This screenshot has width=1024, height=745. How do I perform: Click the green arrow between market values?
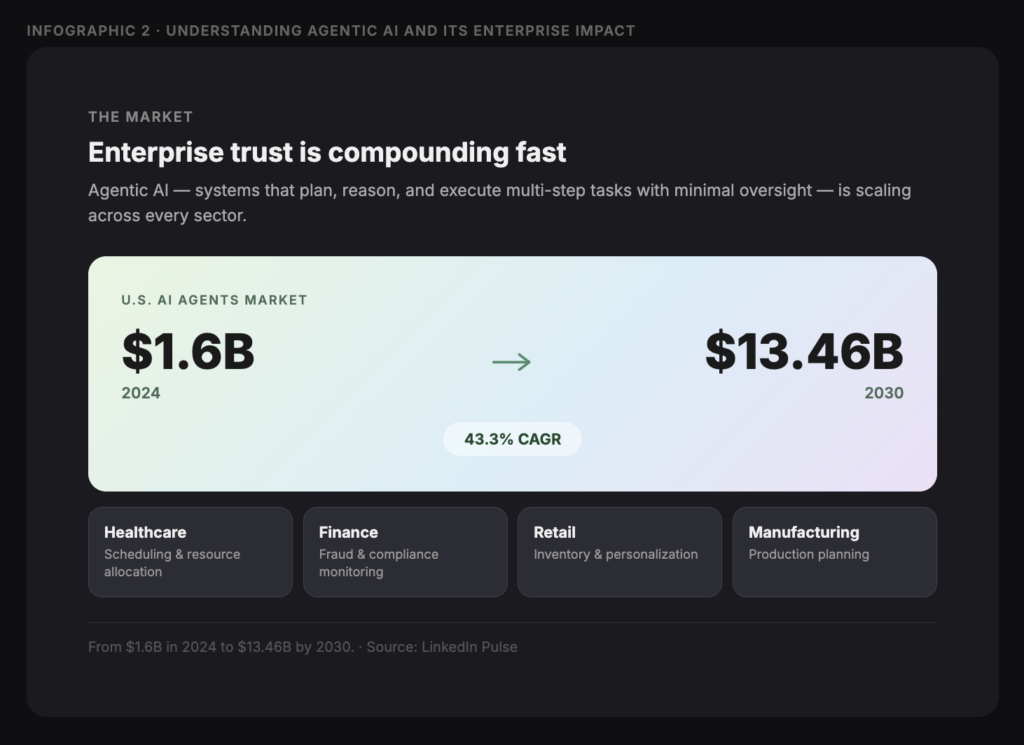click(511, 362)
